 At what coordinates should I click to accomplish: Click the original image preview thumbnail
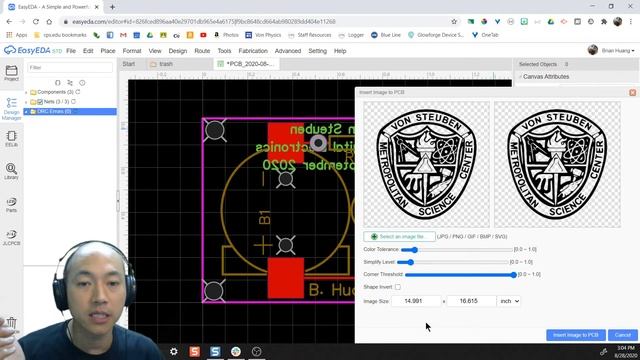(x=427, y=164)
